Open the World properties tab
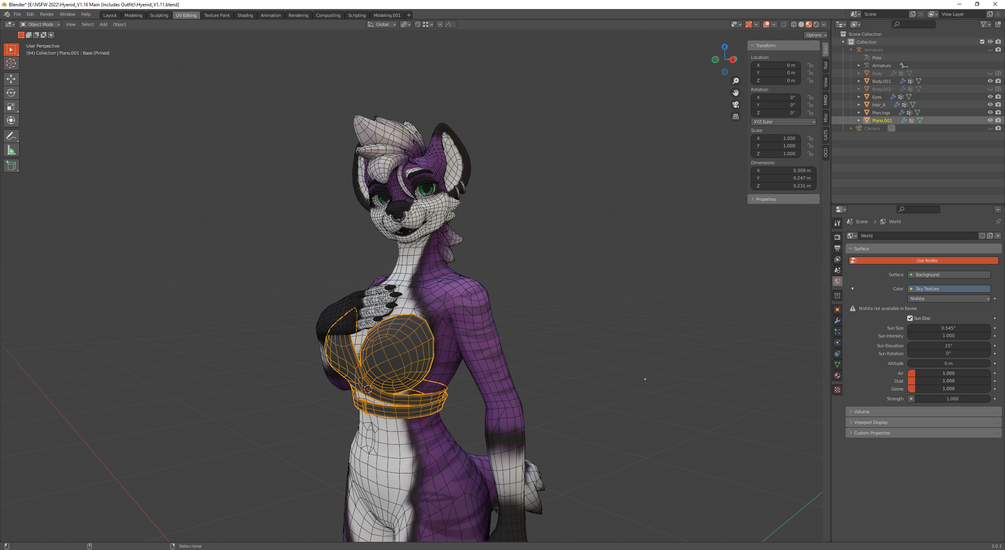The width and height of the screenshot is (1005, 550). click(x=837, y=281)
